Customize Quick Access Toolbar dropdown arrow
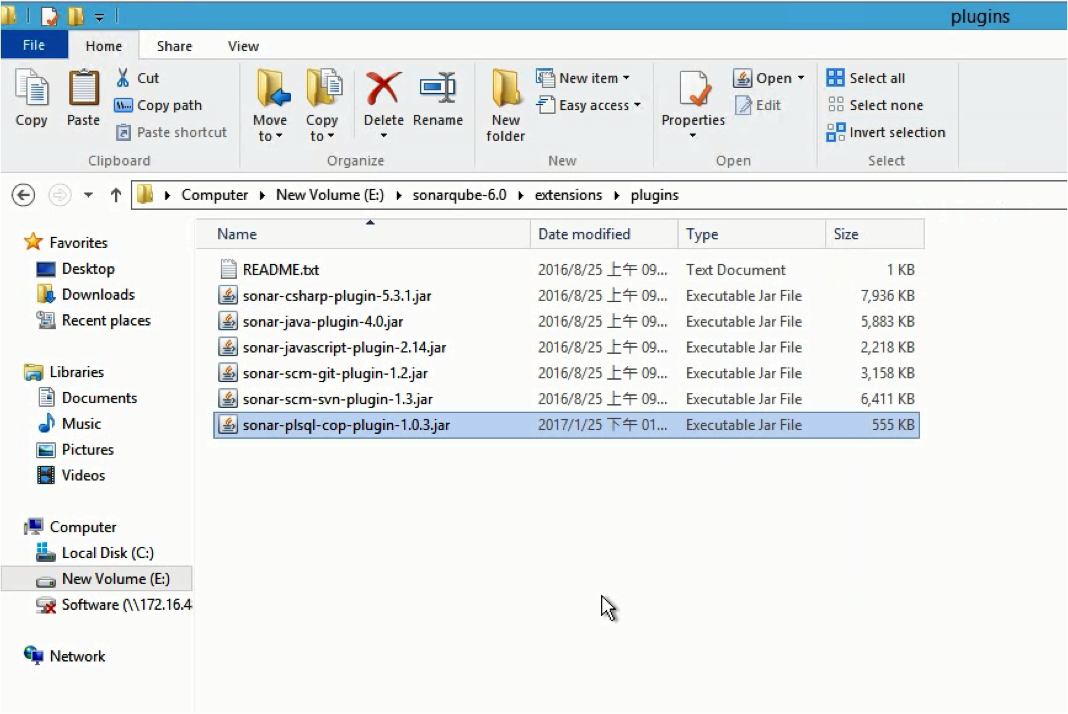The height and width of the screenshot is (714, 1068). pyautogui.click(x=99, y=17)
